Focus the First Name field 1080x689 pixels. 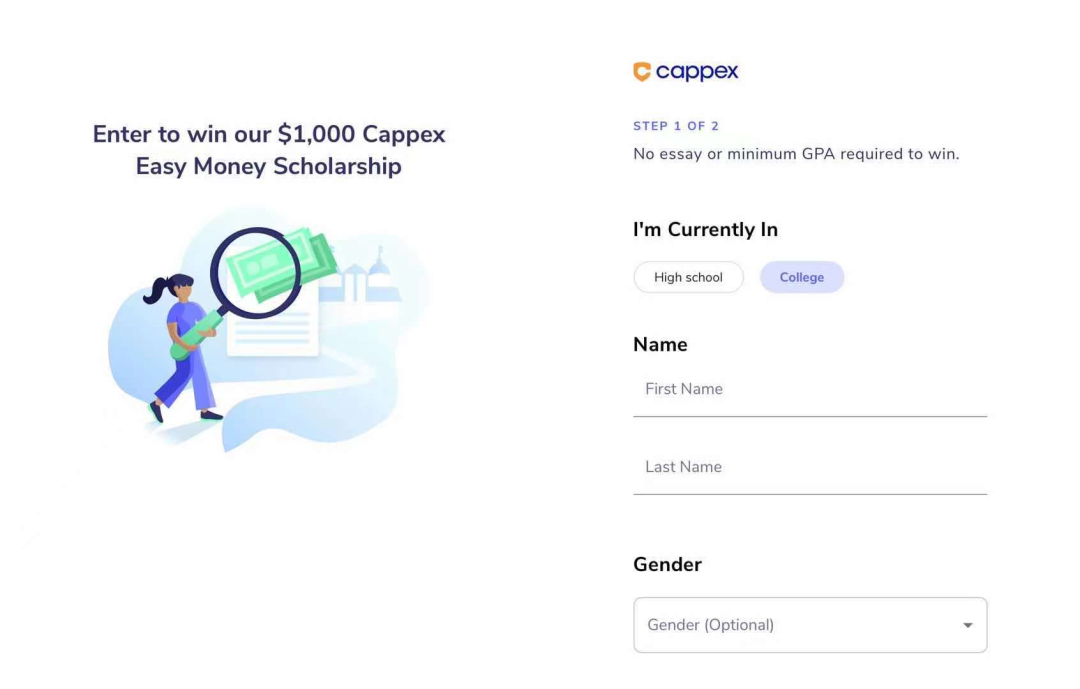(810, 390)
